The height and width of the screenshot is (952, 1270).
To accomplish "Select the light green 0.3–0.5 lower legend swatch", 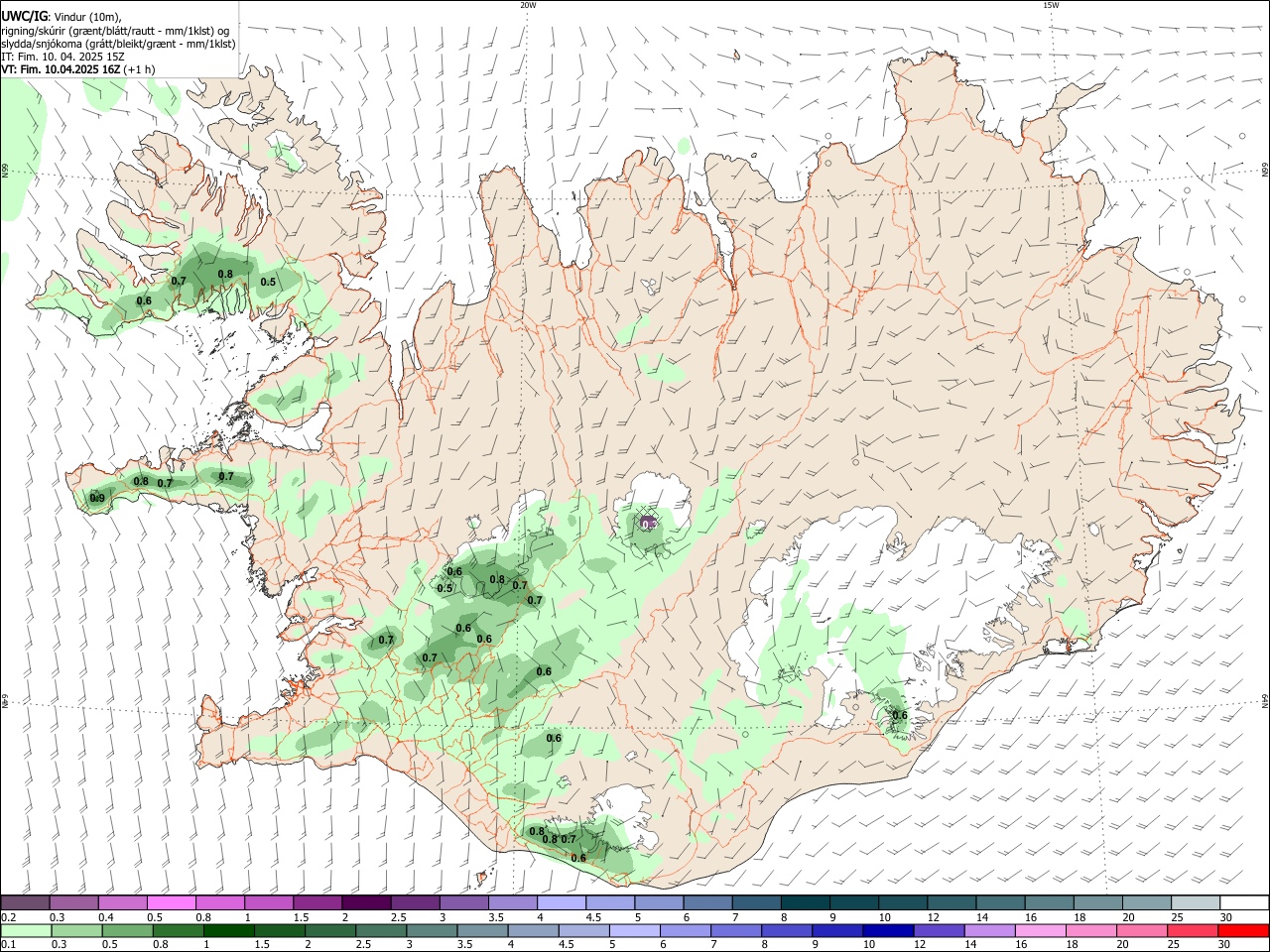I will coord(75,930).
